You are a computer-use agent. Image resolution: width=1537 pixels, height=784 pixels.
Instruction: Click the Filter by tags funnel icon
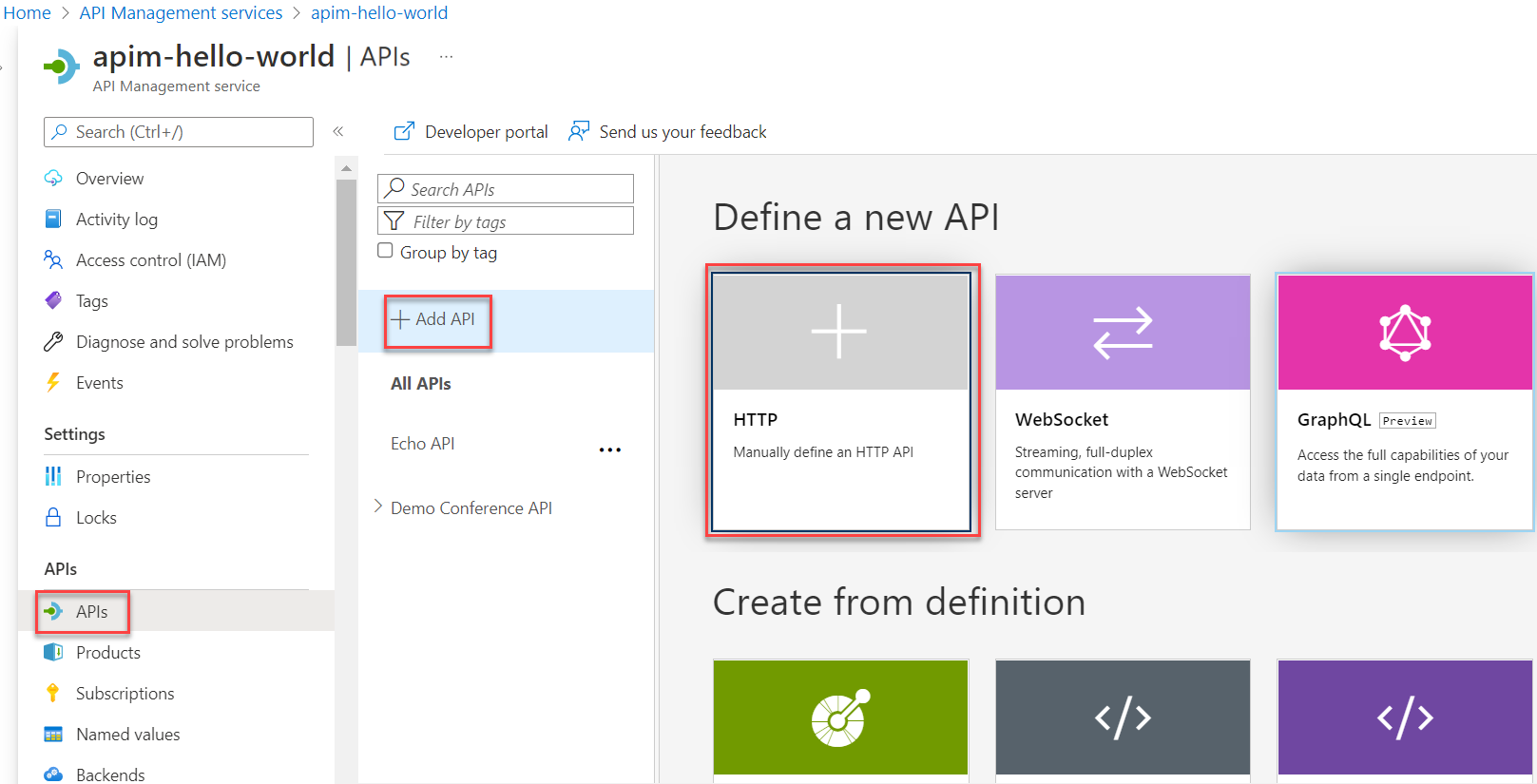coord(394,220)
